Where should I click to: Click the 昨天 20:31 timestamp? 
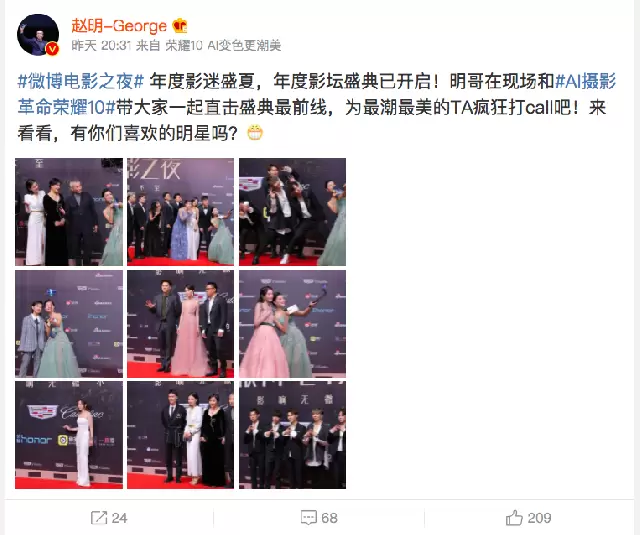(100, 45)
